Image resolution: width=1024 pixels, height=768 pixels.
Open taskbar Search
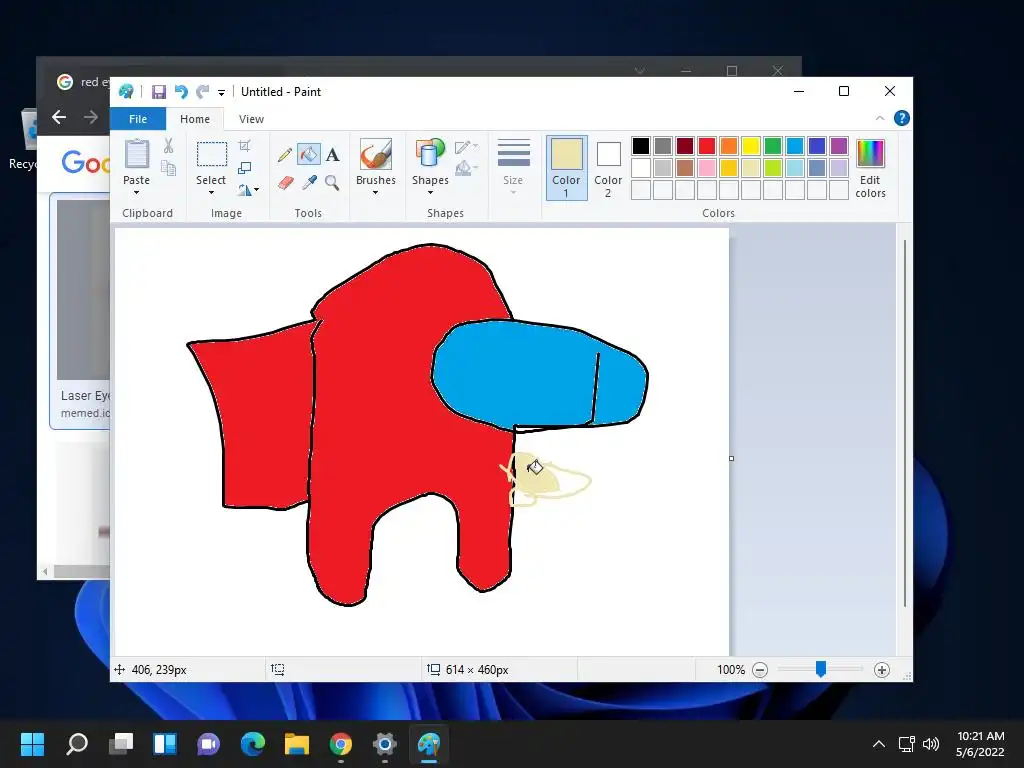pyautogui.click(x=77, y=744)
